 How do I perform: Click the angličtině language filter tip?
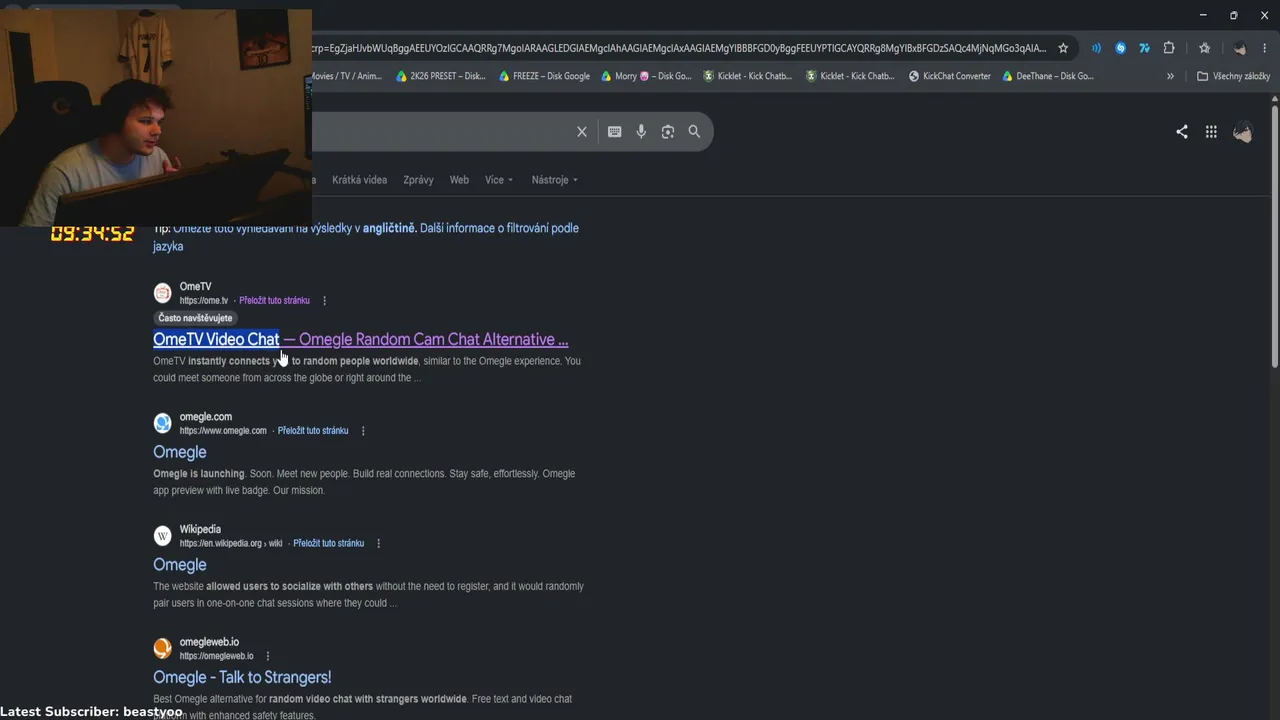[389, 228]
